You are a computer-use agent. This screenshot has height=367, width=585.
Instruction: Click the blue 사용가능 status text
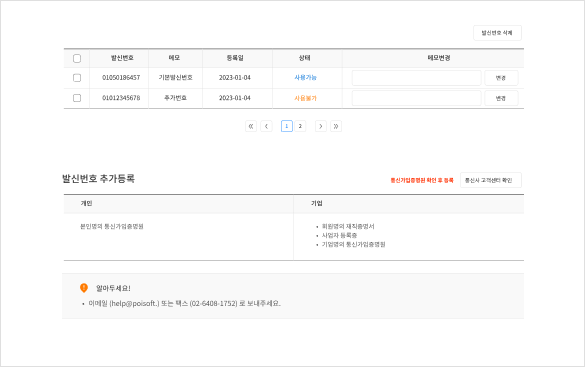tap(305, 78)
